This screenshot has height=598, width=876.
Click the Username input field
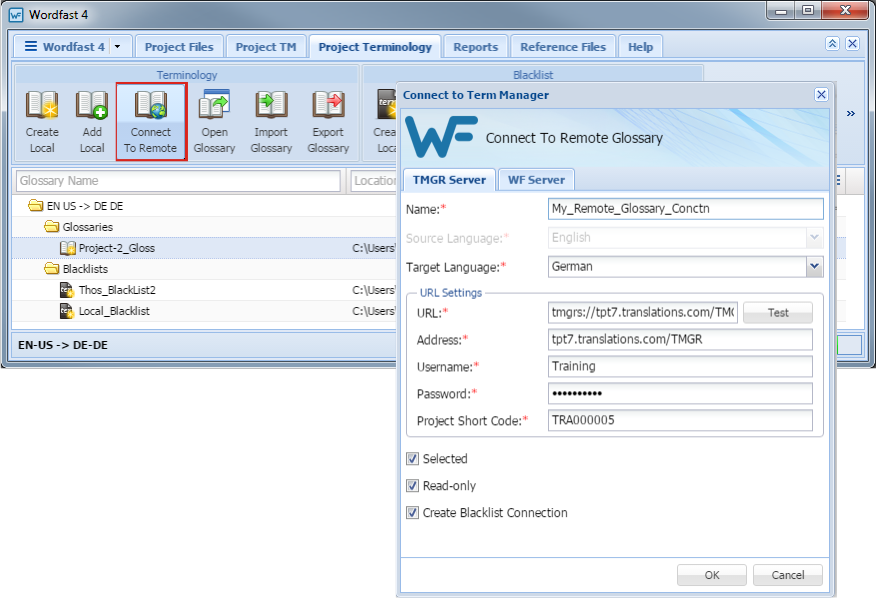(680, 366)
